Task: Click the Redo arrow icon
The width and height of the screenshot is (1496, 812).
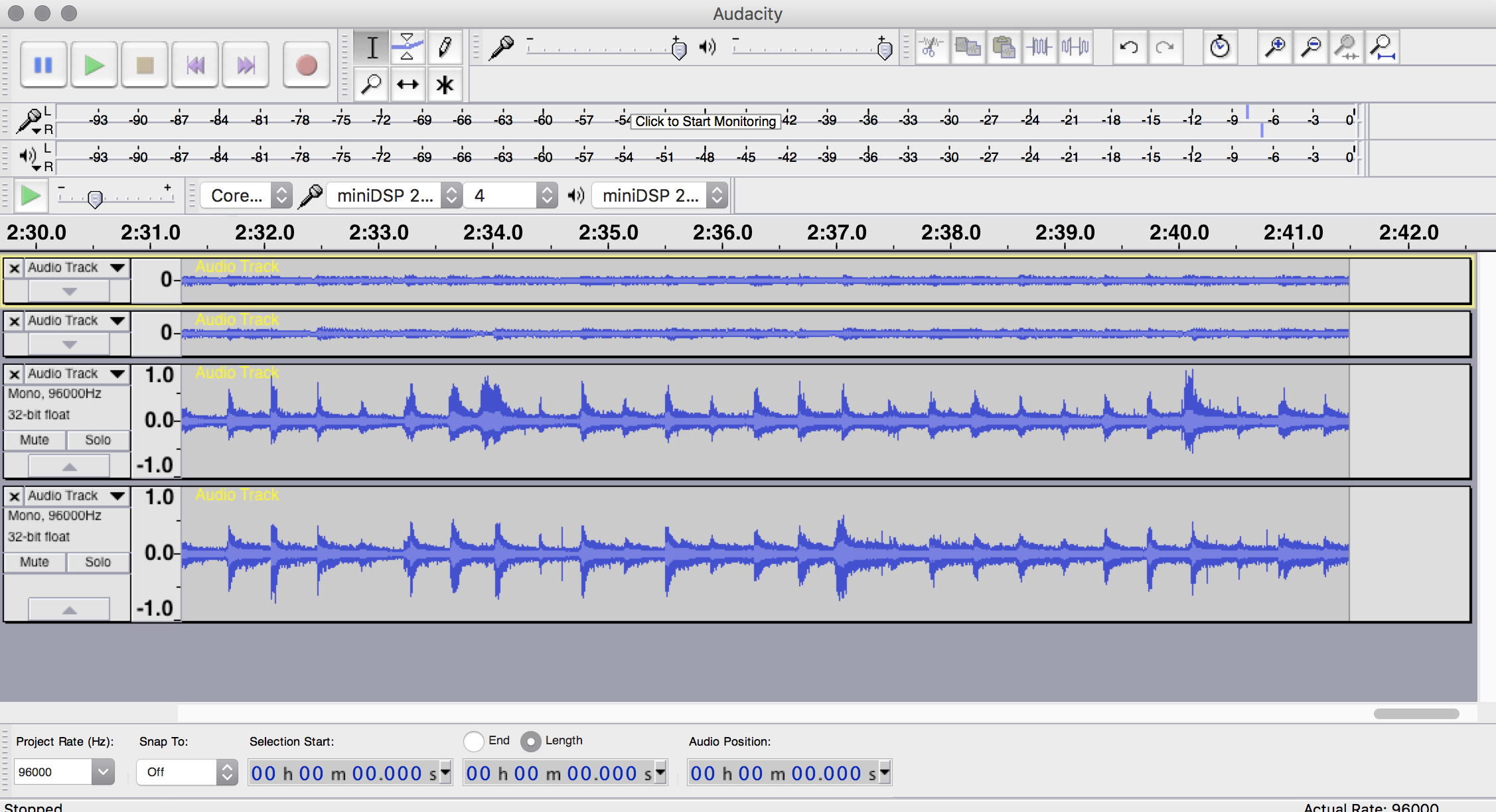Action: click(x=1165, y=47)
